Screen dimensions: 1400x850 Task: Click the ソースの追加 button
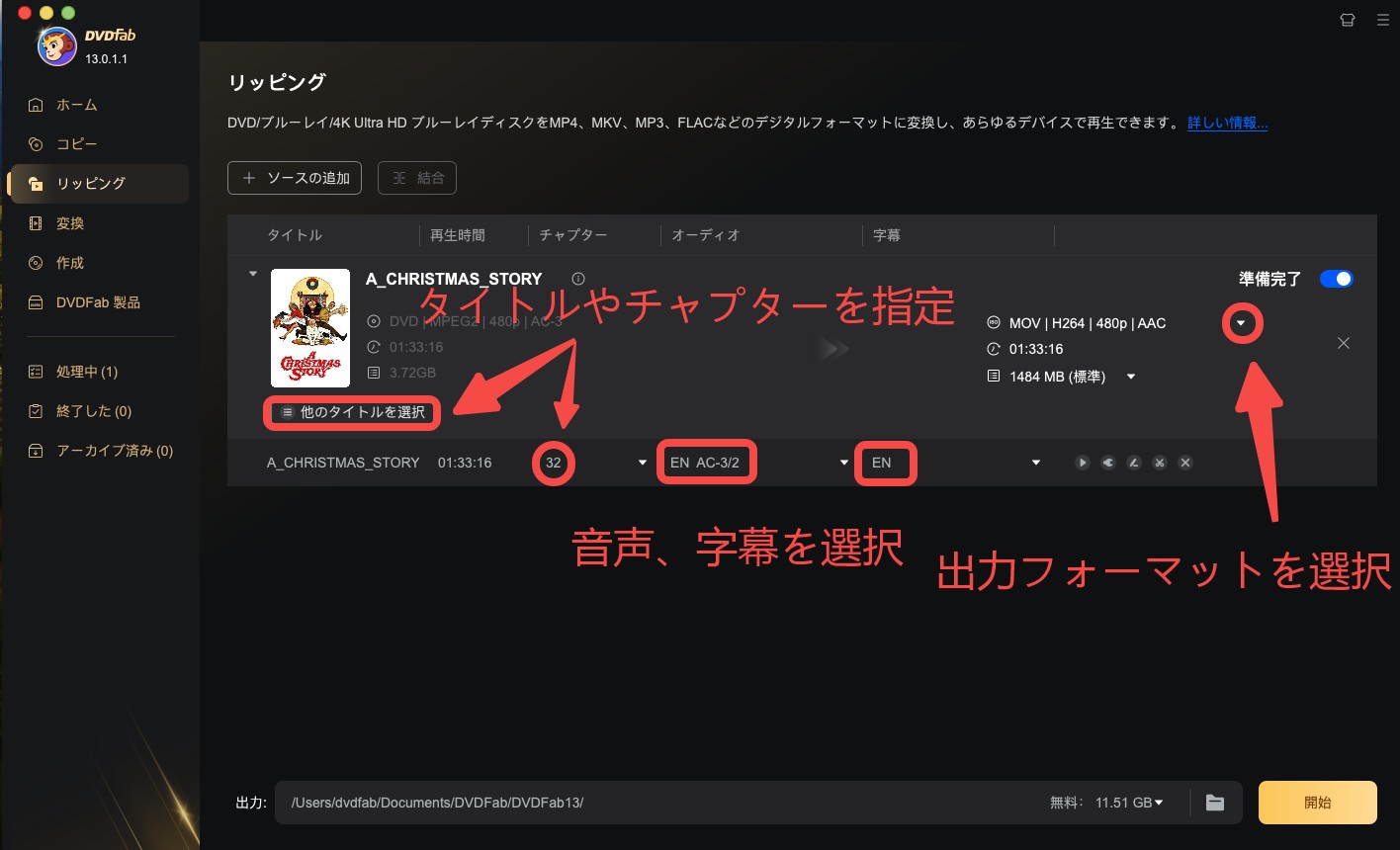pos(295,178)
